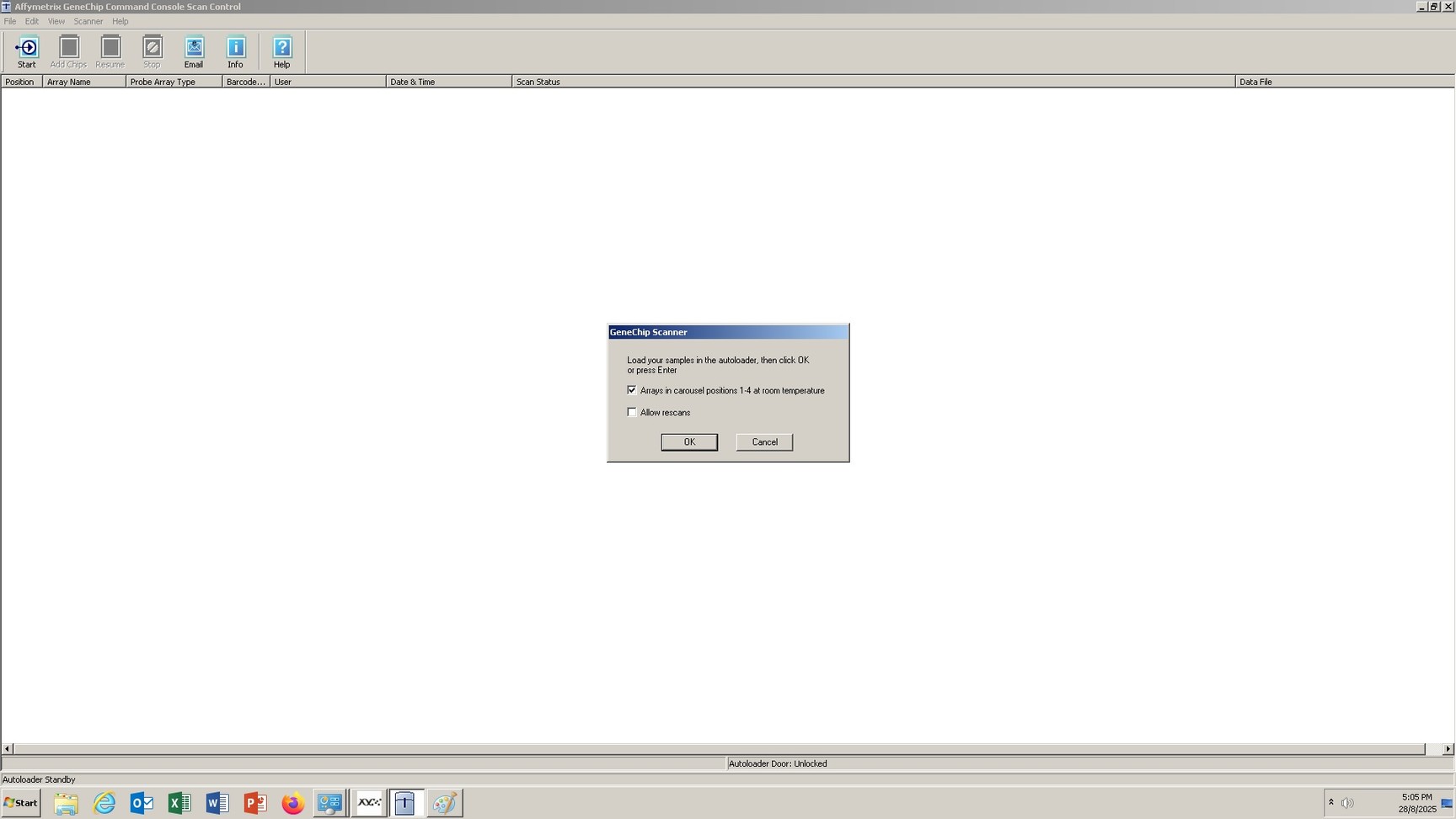1456x819 pixels.
Task: Toggle arrays at room temperature checkbox
Action: (632, 390)
